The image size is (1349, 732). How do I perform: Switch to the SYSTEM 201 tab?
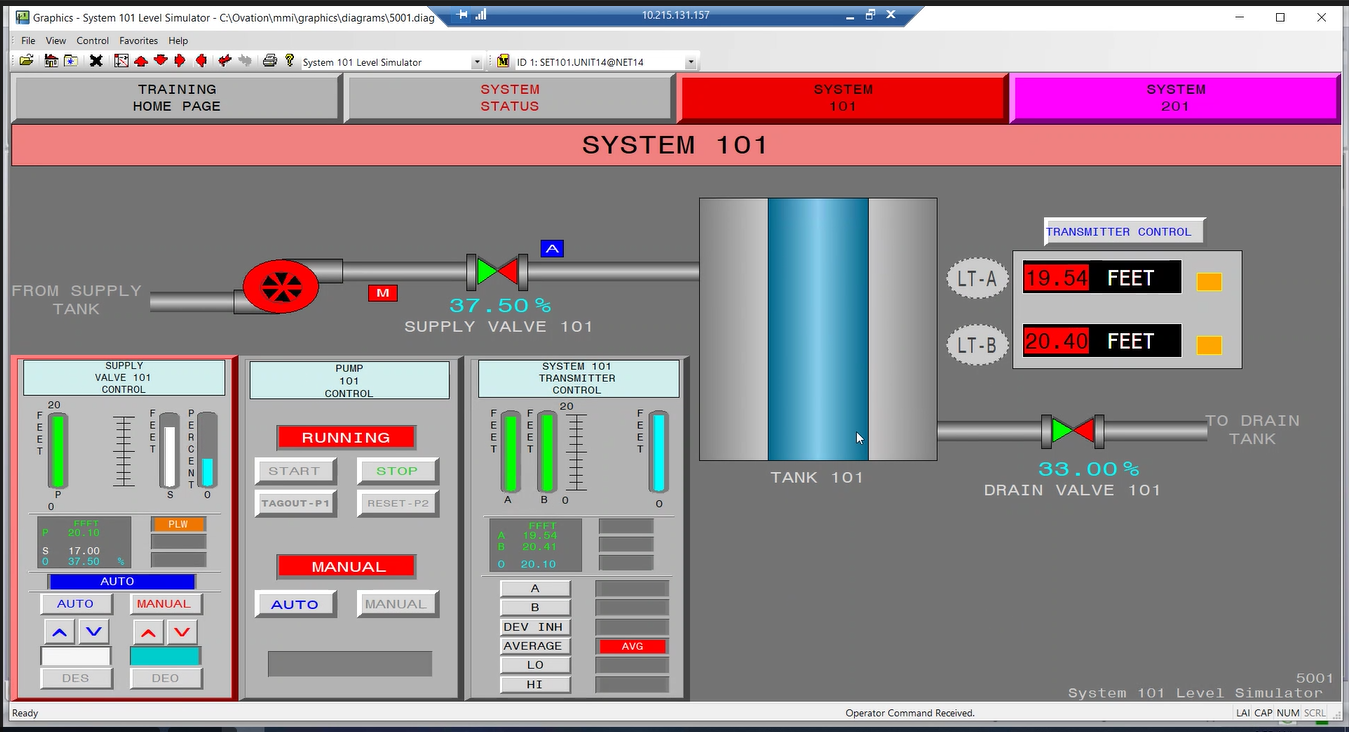[x=1175, y=98]
